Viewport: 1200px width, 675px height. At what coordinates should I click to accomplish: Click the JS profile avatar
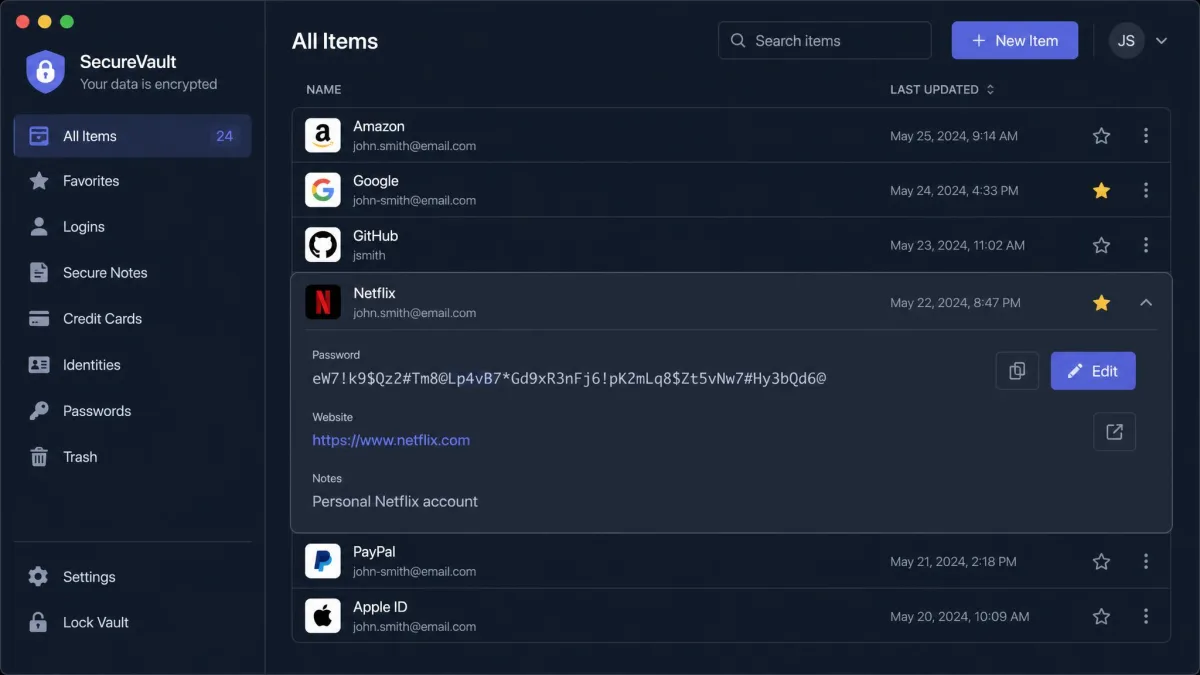coord(1126,41)
